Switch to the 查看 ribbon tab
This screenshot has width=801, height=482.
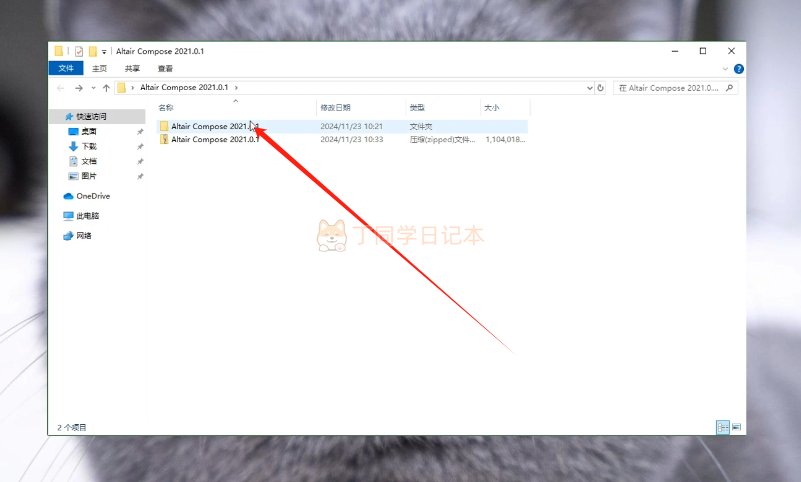(165, 68)
